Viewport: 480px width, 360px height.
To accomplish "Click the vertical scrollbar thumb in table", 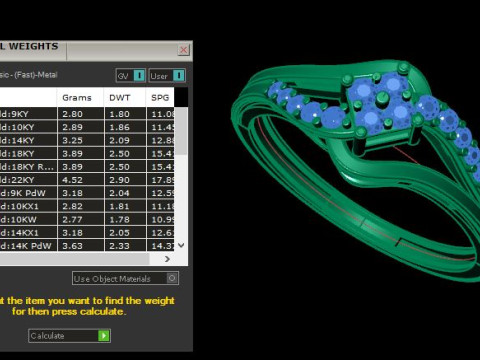I will click(x=181, y=131).
